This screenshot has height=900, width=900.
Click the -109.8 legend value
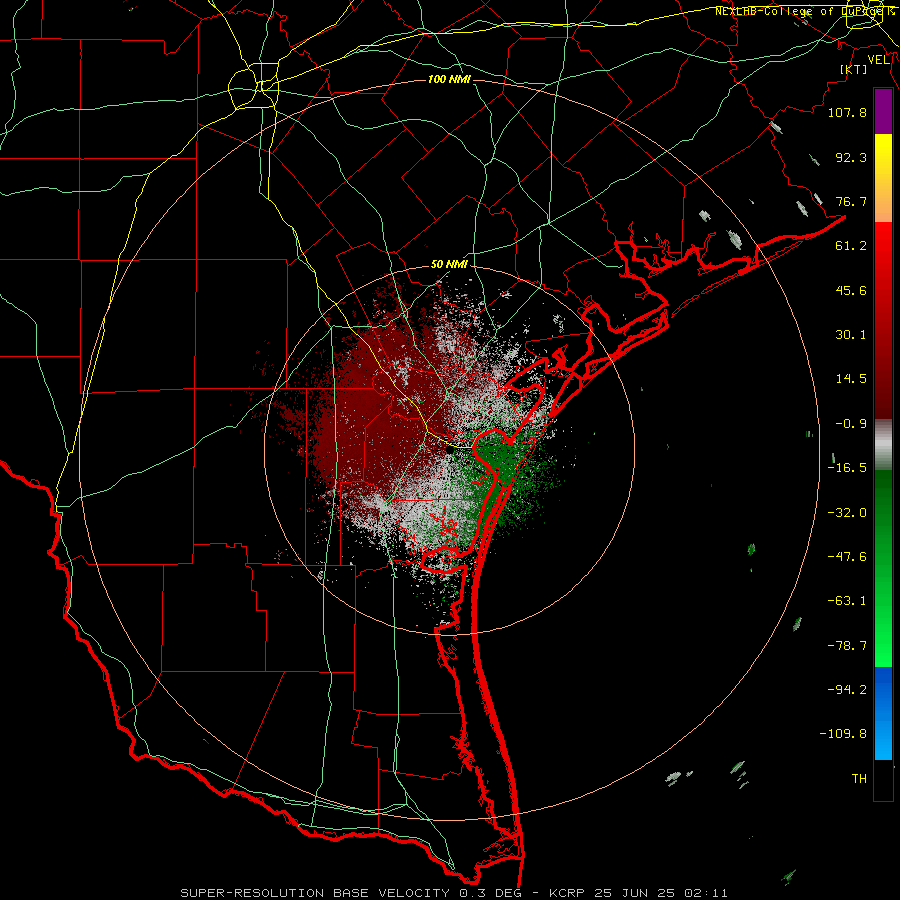point(843,734)
